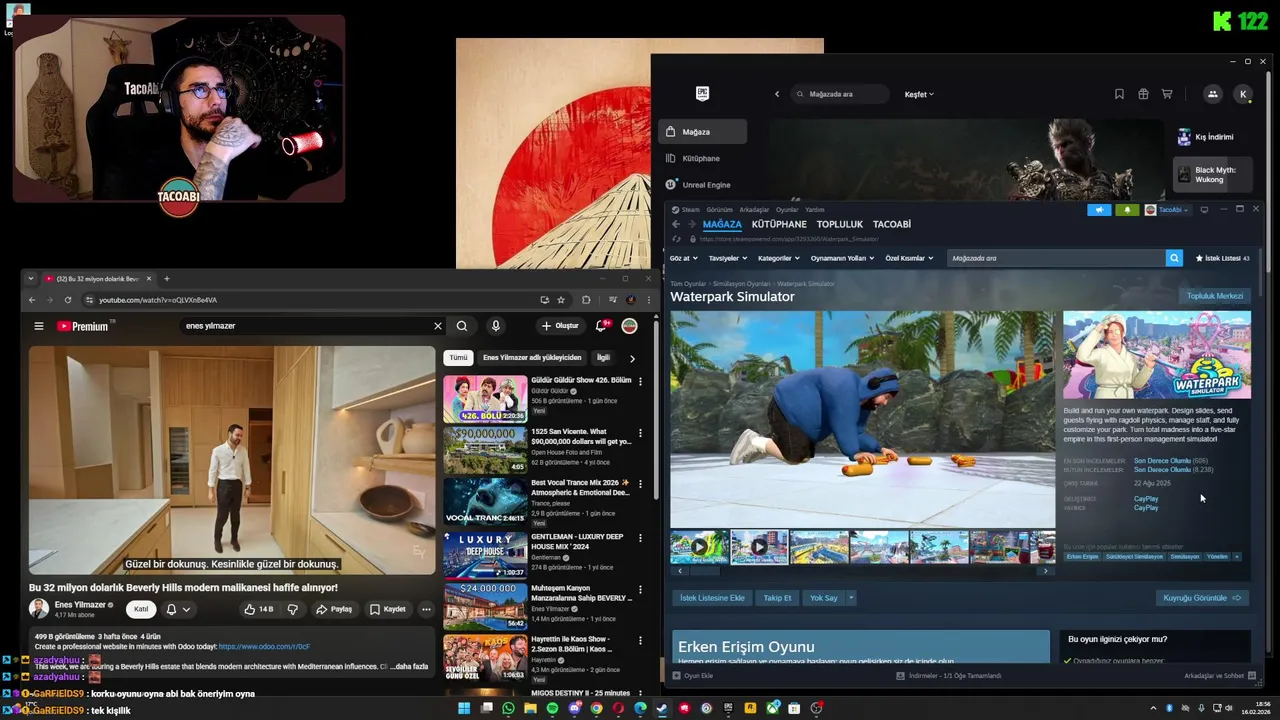
Task: Like the video with 14 B likes
Action: click(x=259, y=609)
